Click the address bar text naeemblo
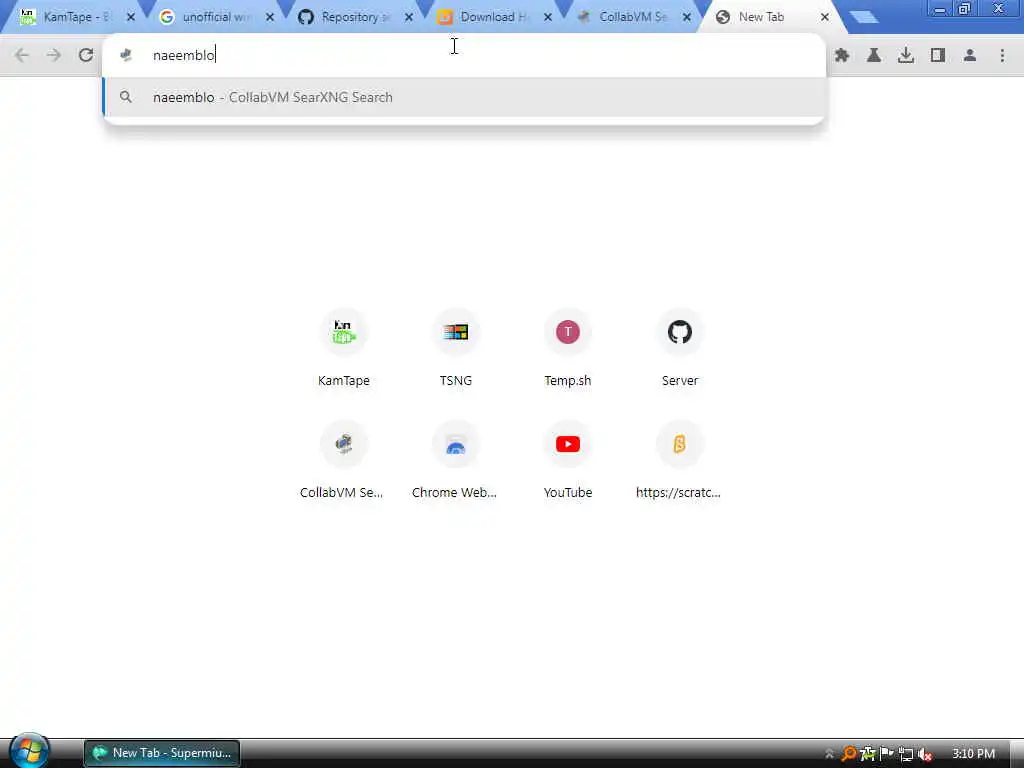Viewport: 1024px width, 768px height. coord(184,56)
